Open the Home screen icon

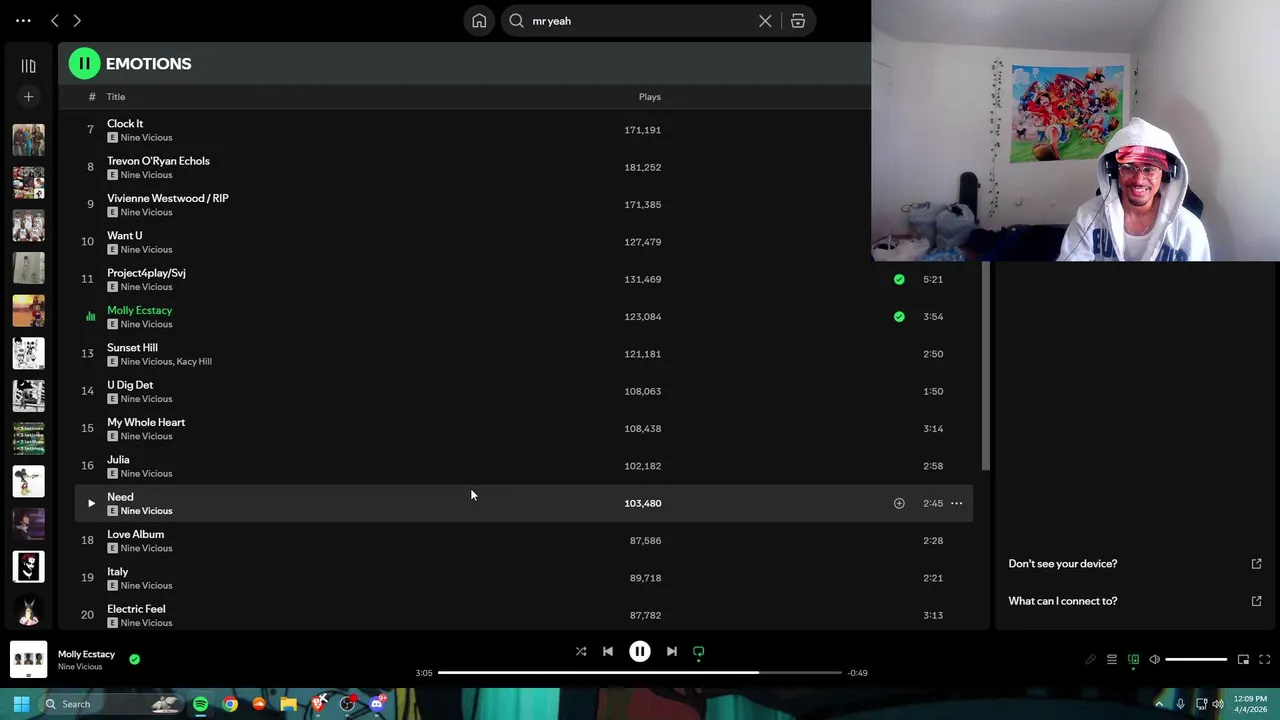pyautogui.click(x=479, y=21)
